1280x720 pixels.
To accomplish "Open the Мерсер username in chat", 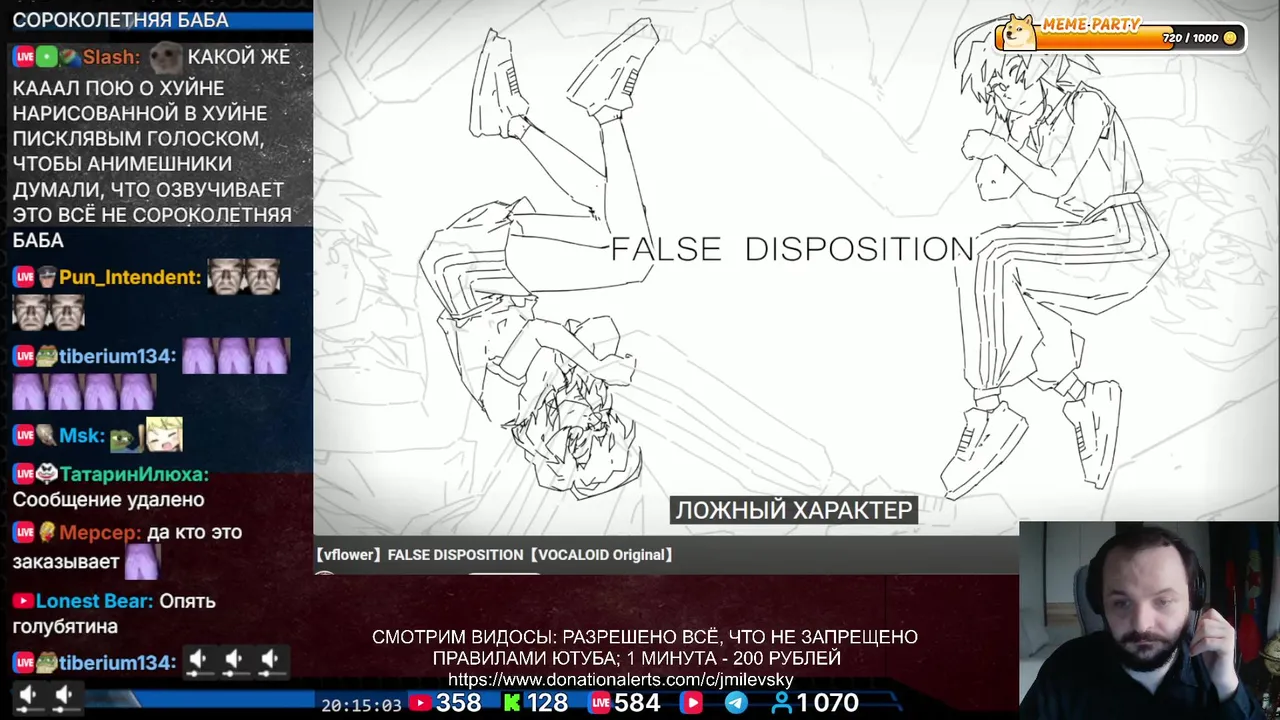I will (100, 532).
